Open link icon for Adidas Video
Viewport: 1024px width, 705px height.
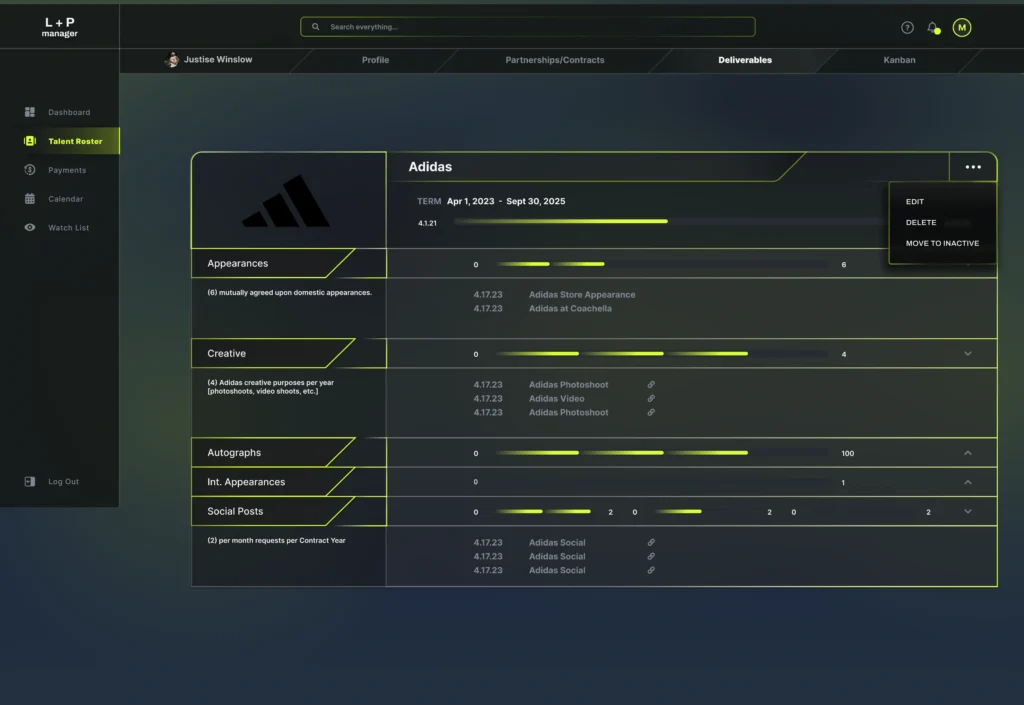651,398
